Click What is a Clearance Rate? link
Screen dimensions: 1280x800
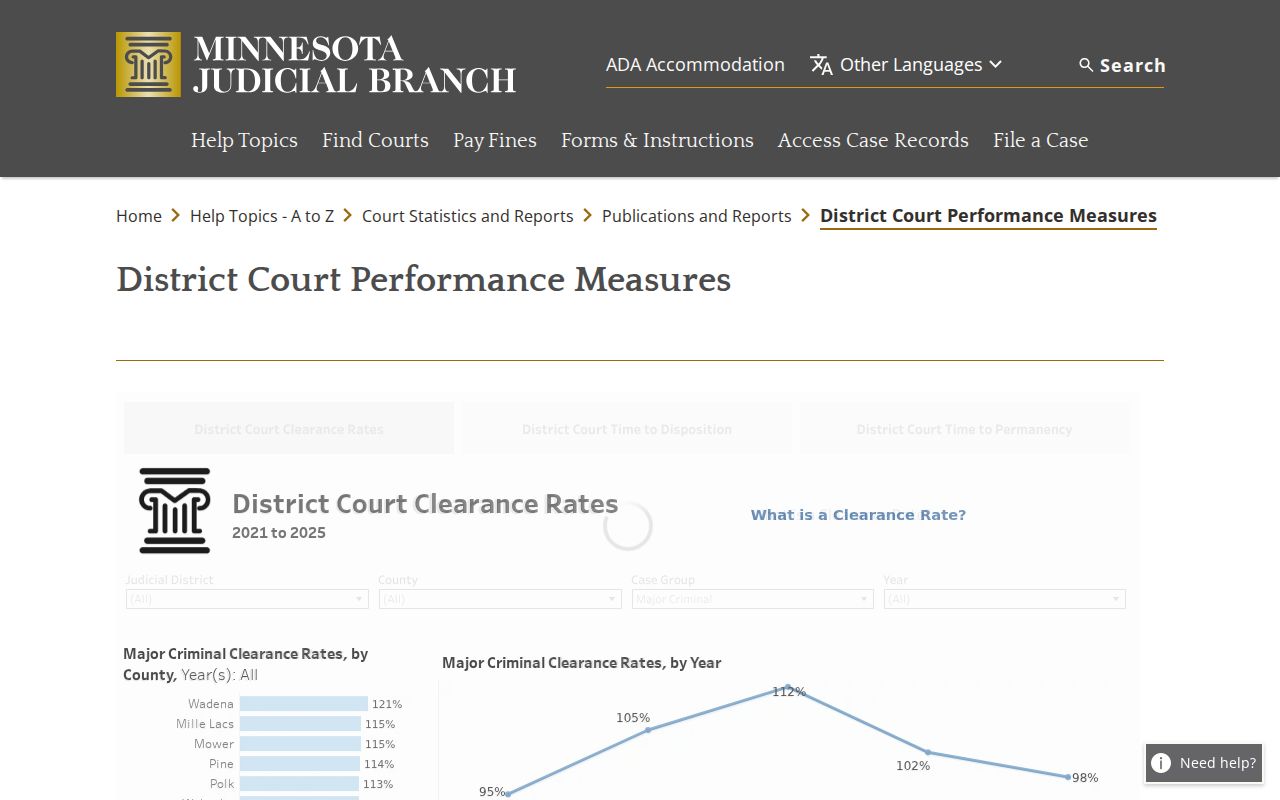[858, 515]
